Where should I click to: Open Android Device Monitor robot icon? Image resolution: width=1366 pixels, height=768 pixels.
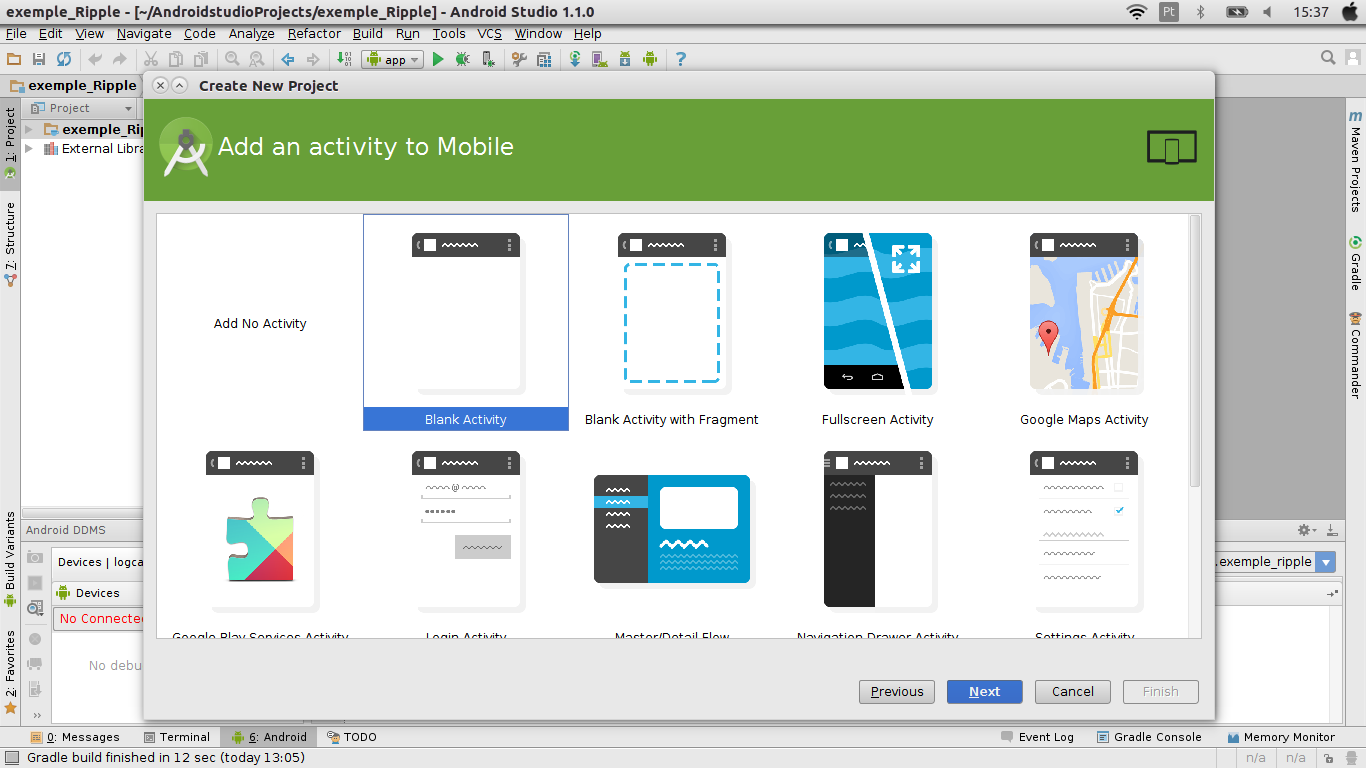650,59
